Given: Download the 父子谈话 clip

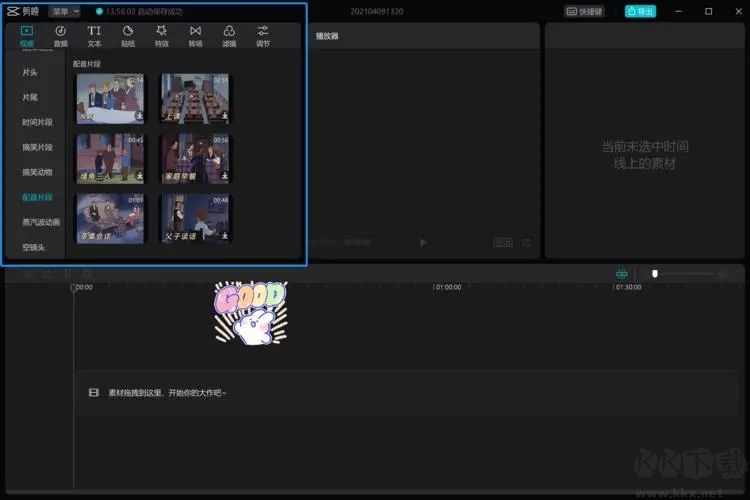Looking at the screenshot, I should tap(224, 235).
